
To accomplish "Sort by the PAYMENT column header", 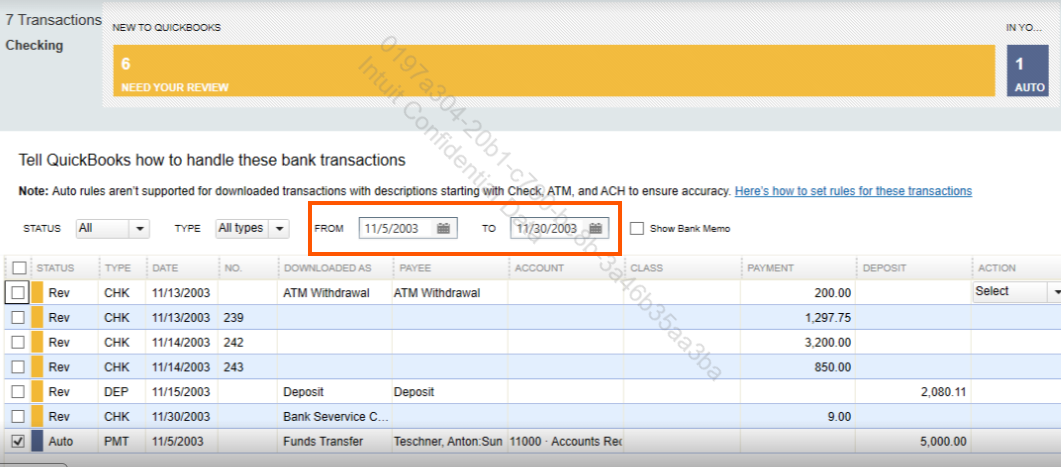I will 770,268.
